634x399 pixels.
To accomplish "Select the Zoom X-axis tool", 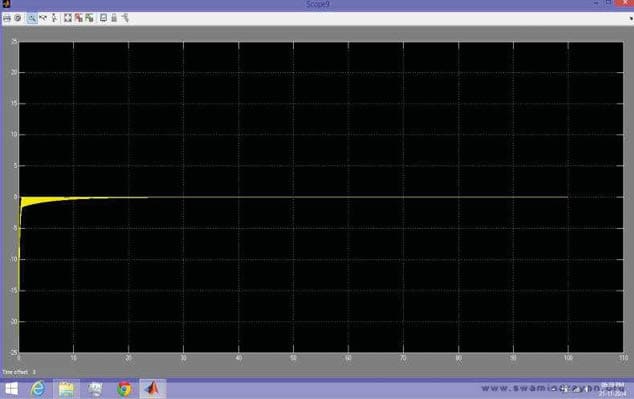I will (43, 18).
